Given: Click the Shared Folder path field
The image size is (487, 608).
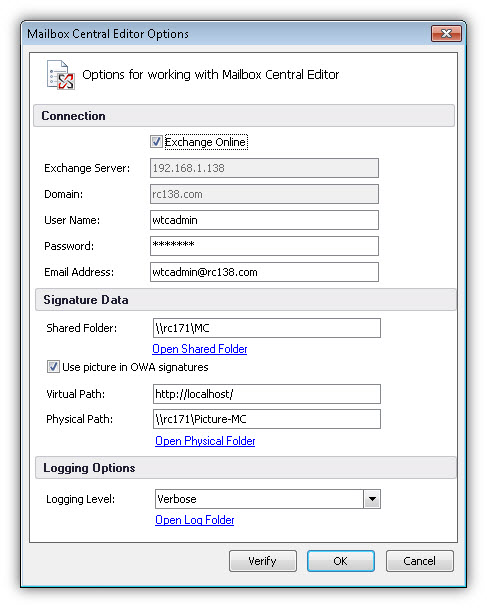Looking at the screenshot, I should [267, 328].
